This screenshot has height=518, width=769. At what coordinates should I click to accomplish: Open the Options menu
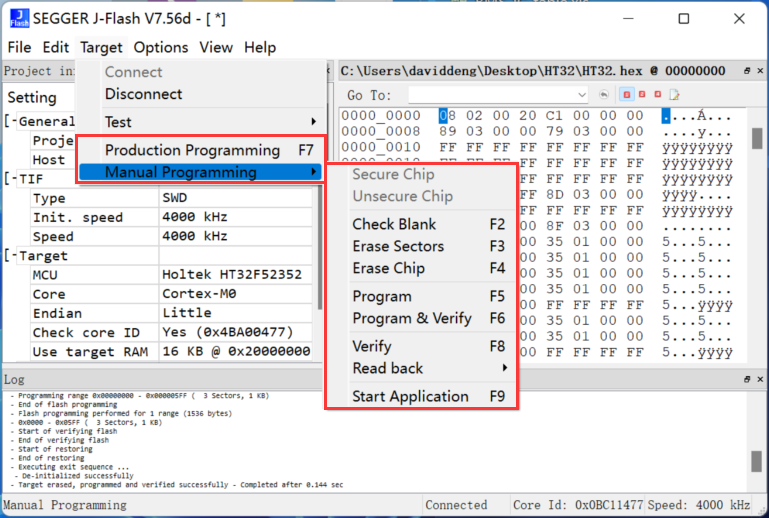coord(161,47)
